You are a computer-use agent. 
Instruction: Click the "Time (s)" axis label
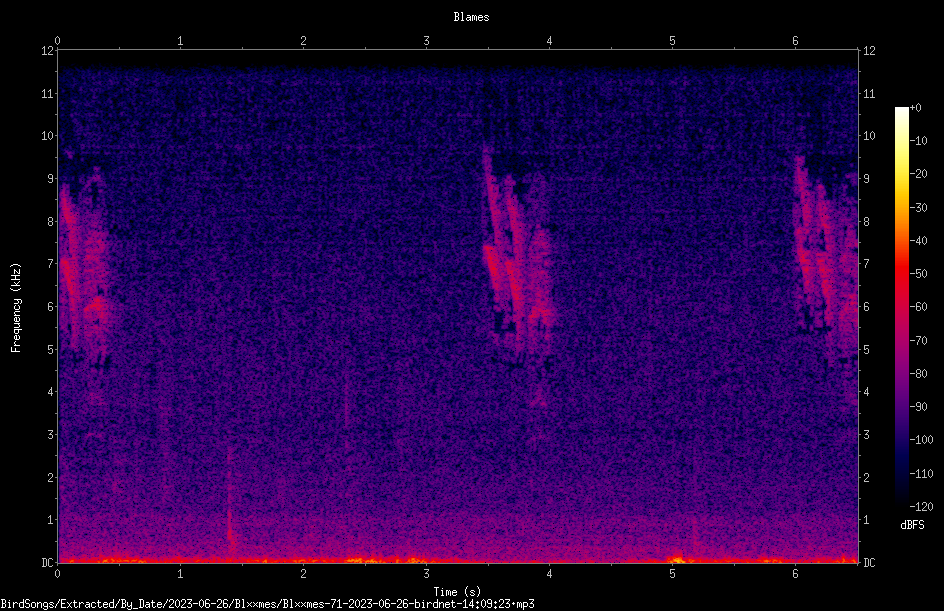click(x=458, y=592)
